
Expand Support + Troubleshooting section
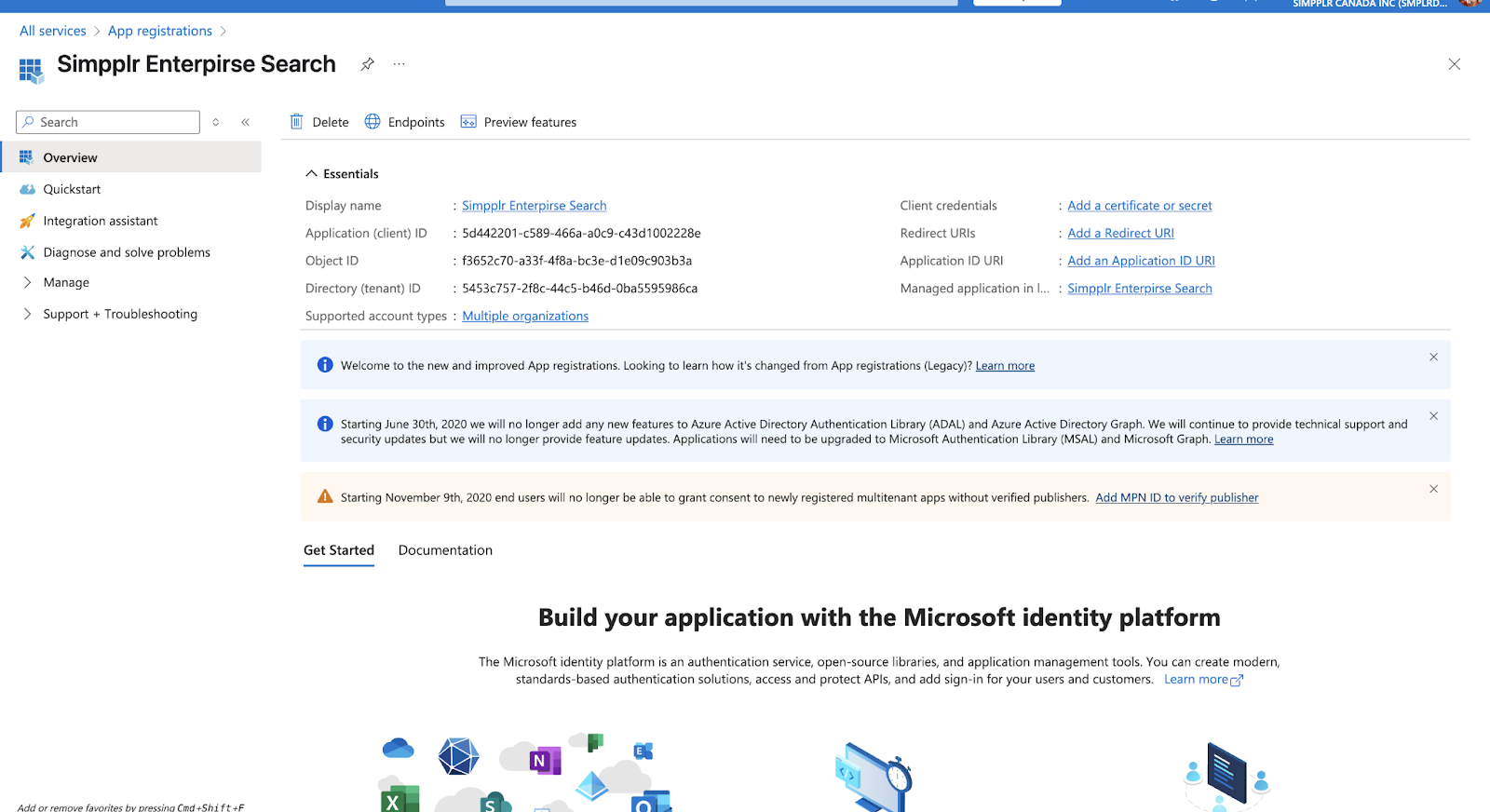[x=119, y=315]
